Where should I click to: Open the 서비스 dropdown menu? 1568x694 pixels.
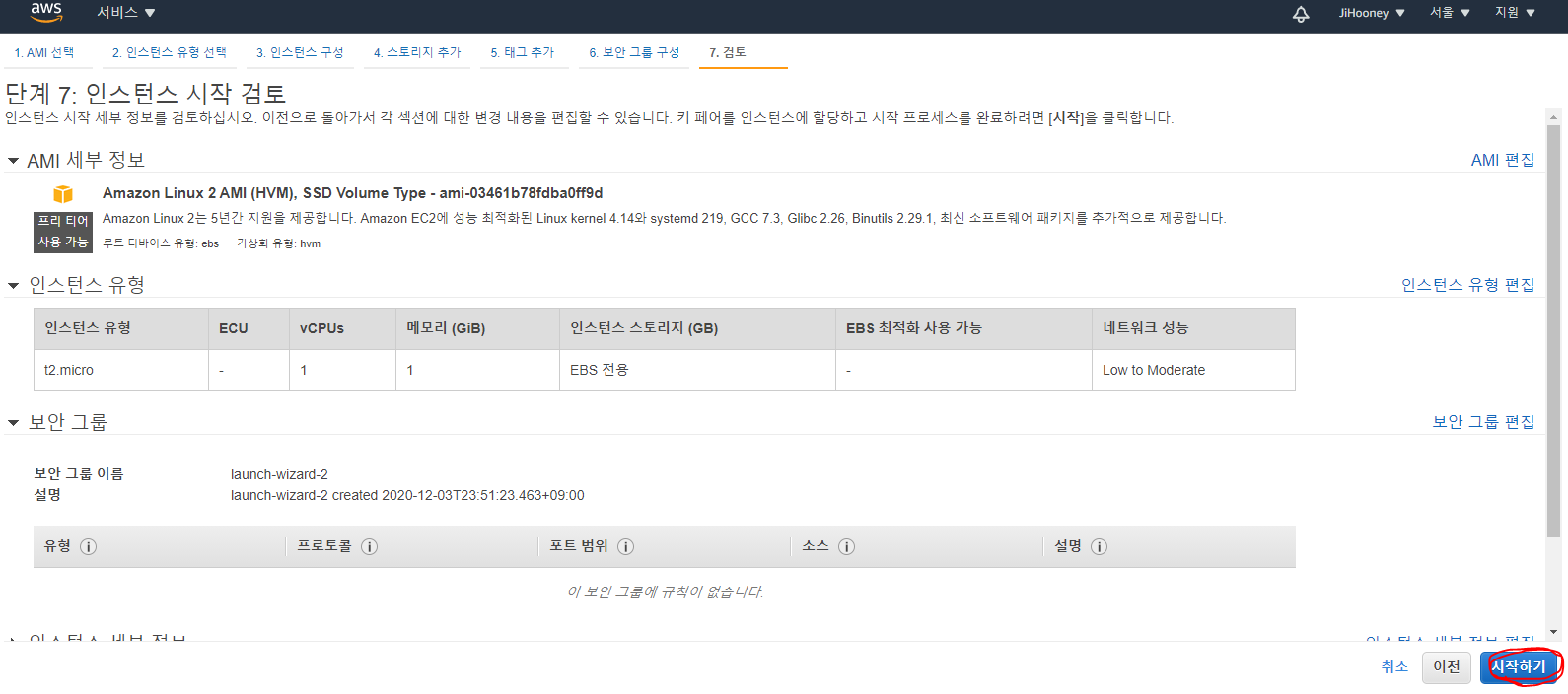click(x=126, y=13)
